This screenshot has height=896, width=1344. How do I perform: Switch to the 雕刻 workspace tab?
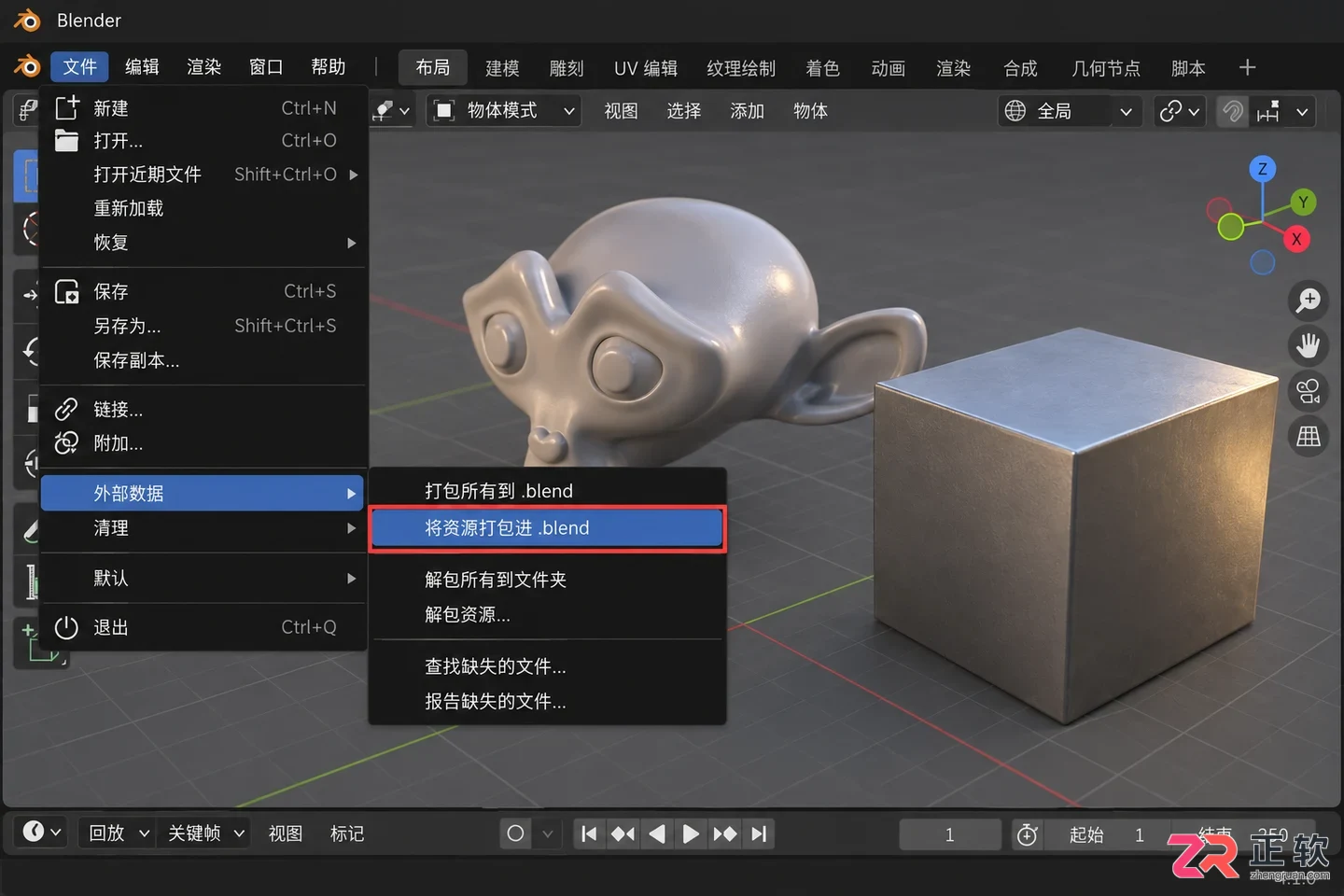(x=567, y=69)
